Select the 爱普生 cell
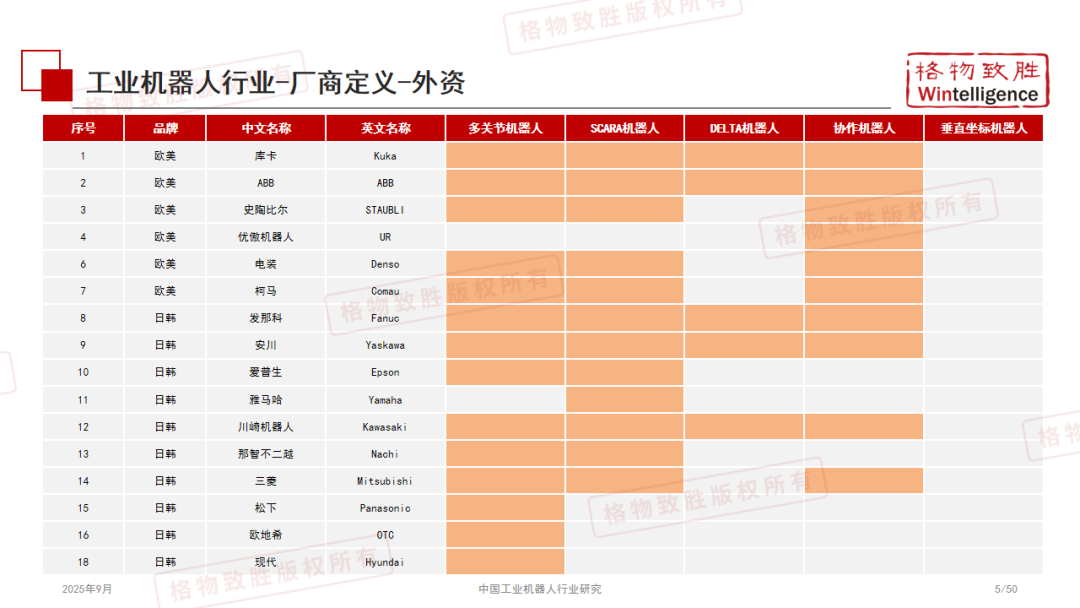Screen dimensions: 1080x608 coord(266,372)
